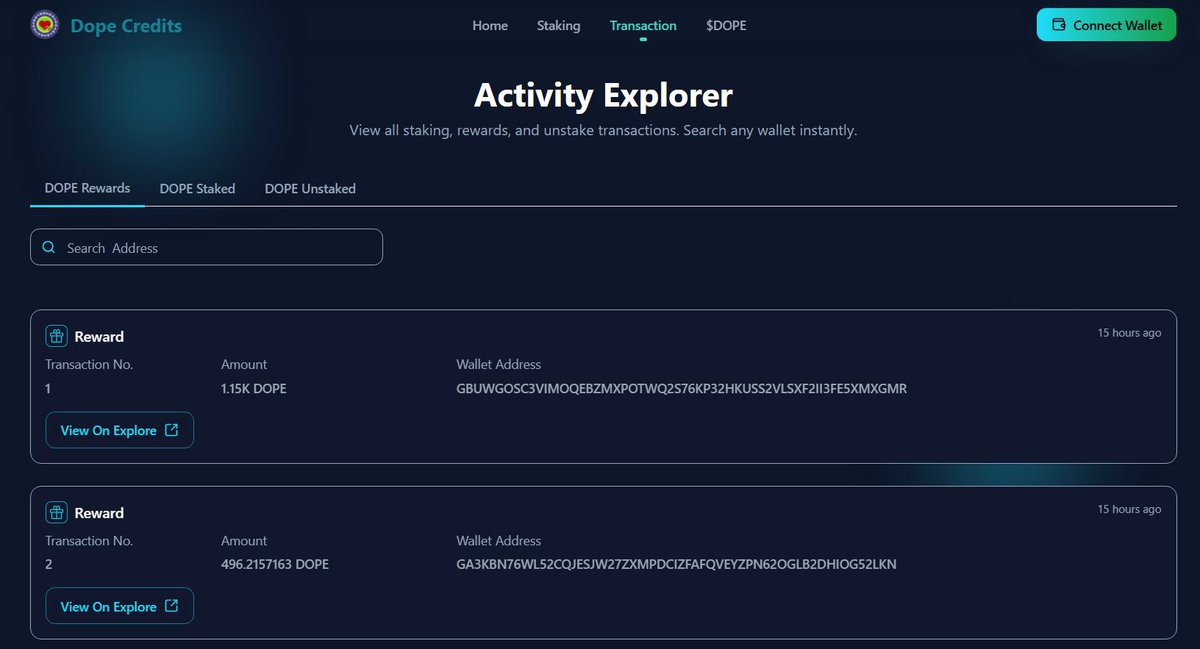Click transaction number 2 value
Viewport: 1200px width, 649px height.
(x=49, y=564)
